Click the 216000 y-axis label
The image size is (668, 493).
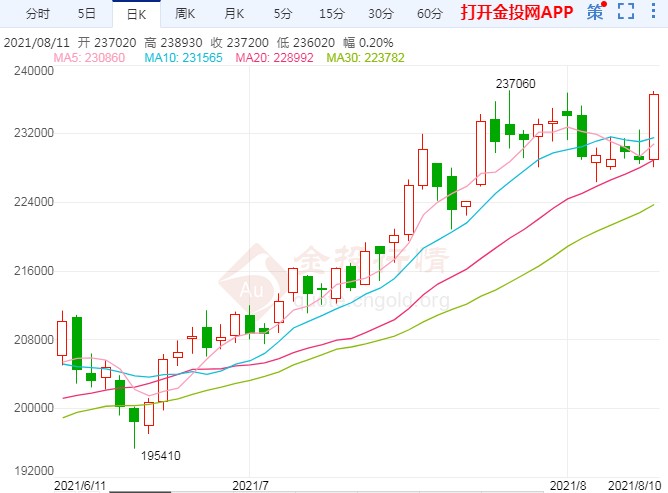(x=34, y=271)
